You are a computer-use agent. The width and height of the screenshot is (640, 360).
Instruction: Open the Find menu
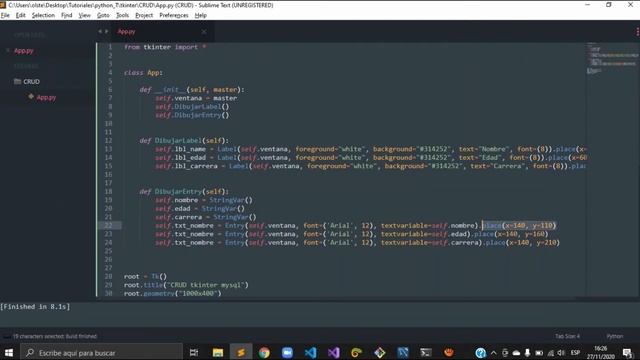tap(67, 15)
